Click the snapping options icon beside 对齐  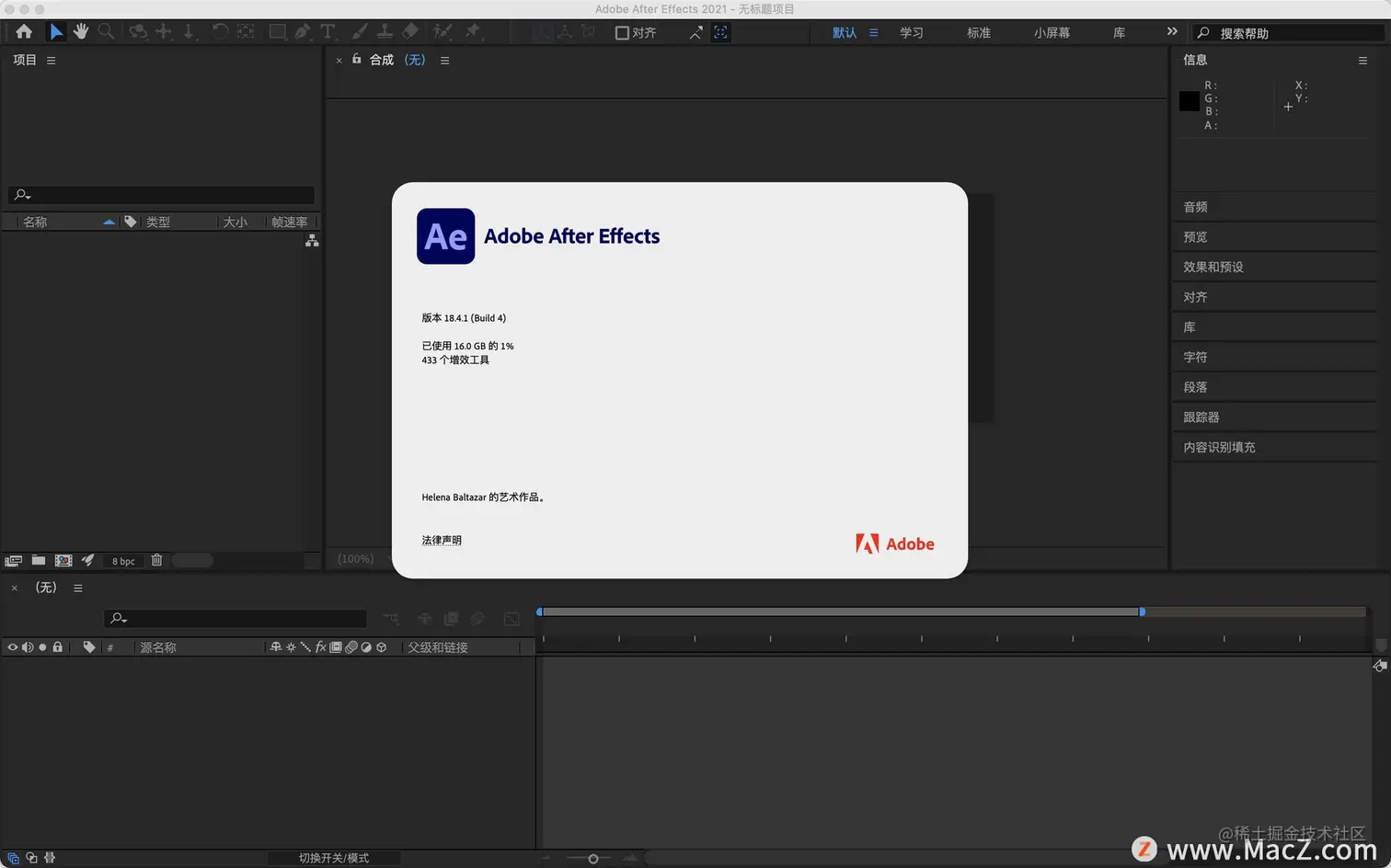[x=695, y=32]
